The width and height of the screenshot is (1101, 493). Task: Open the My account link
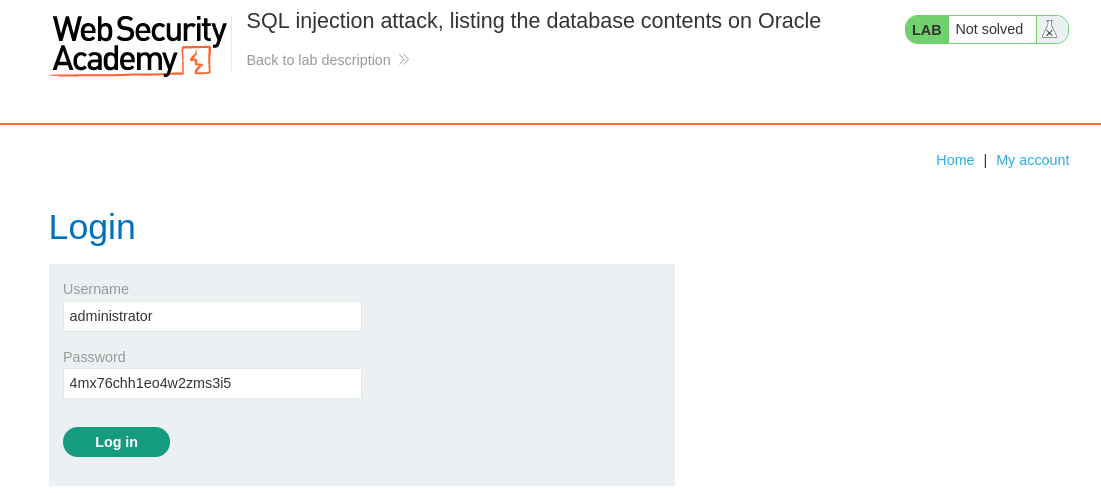[1032, 160]
